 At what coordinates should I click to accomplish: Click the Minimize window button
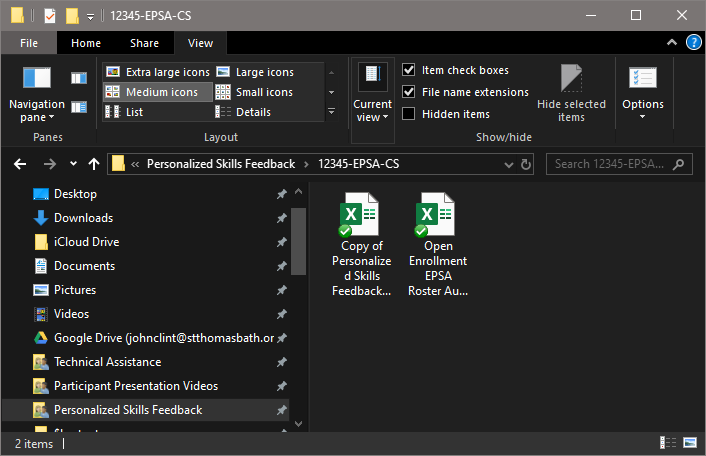point(591,15)
